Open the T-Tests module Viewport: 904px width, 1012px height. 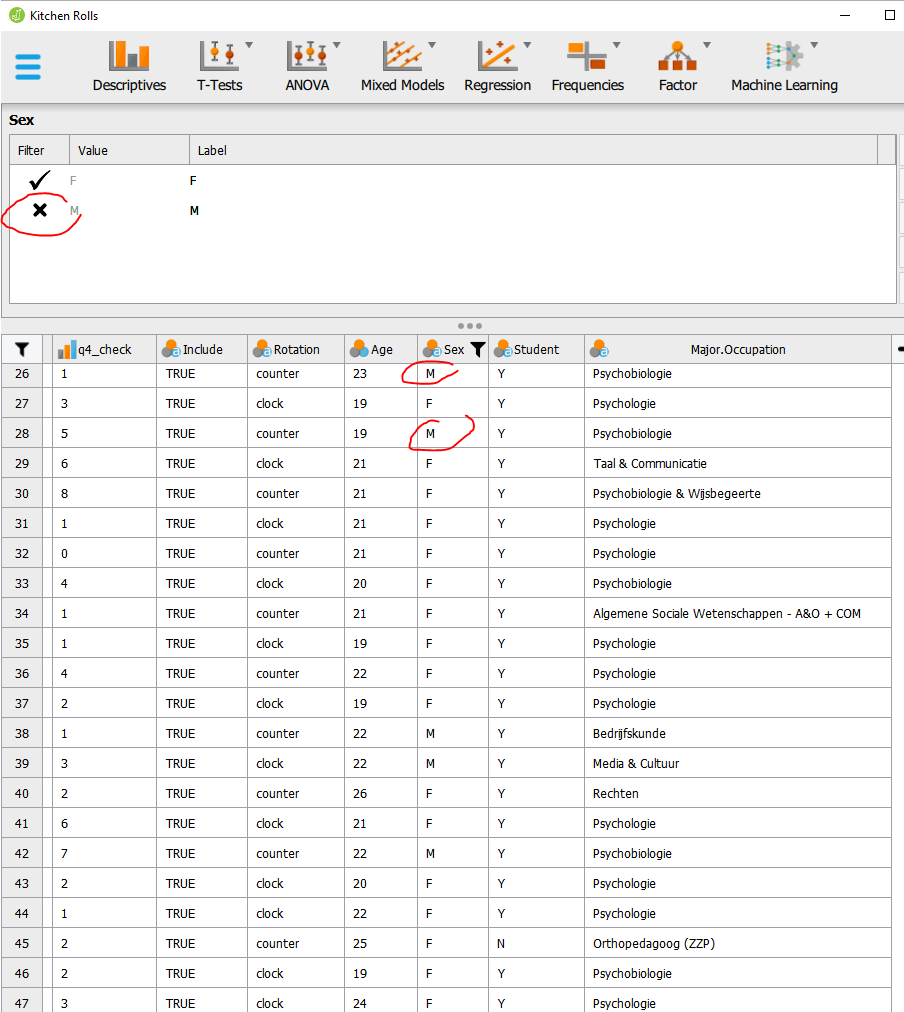pos(219,66)
